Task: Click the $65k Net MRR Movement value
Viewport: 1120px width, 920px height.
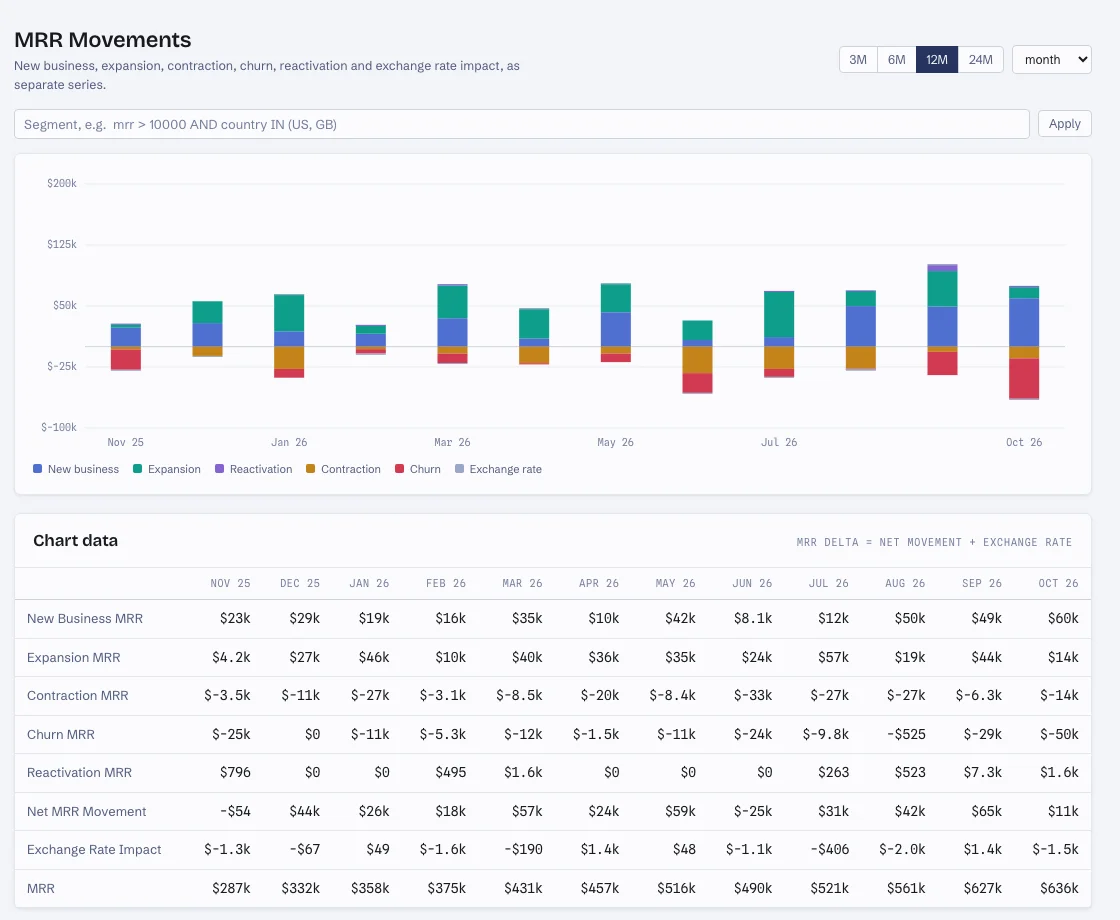Action: point(986,811)
